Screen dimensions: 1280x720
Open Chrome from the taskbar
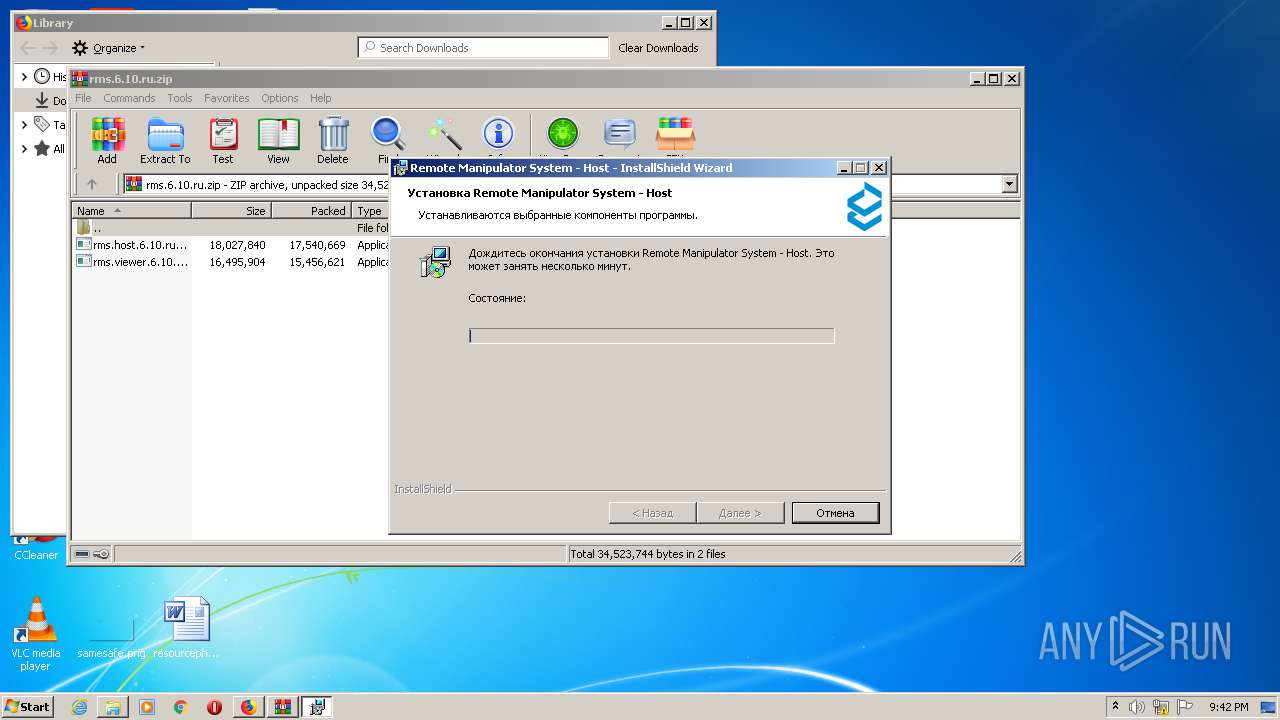click(x=180, y=707)
